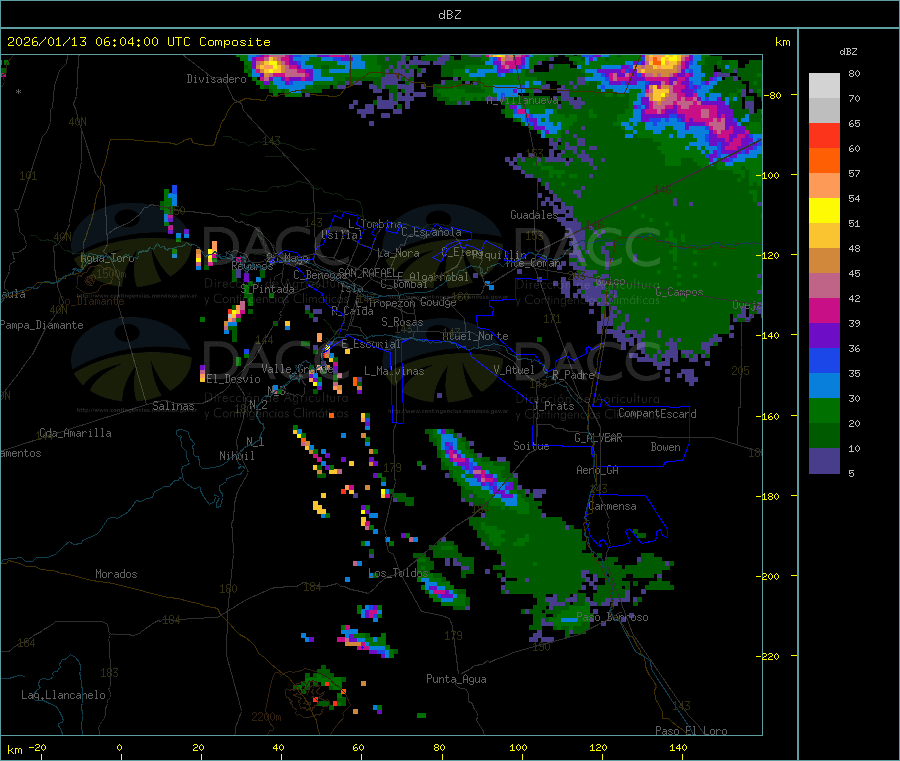Click the timestamp 2026/01/13 06:04:00 UTC Composite
The width and height of the screenshot is (900, 761).
click(x=138, y=42)
